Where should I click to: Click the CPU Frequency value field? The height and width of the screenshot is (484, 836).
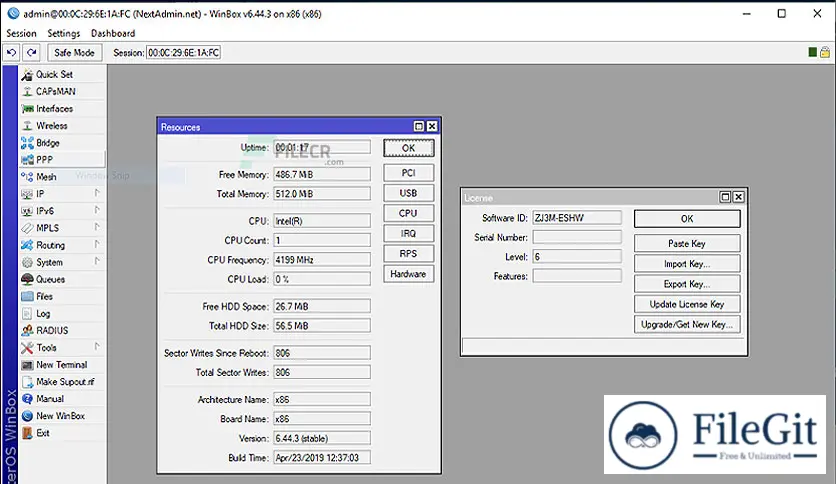click(322, 260)
